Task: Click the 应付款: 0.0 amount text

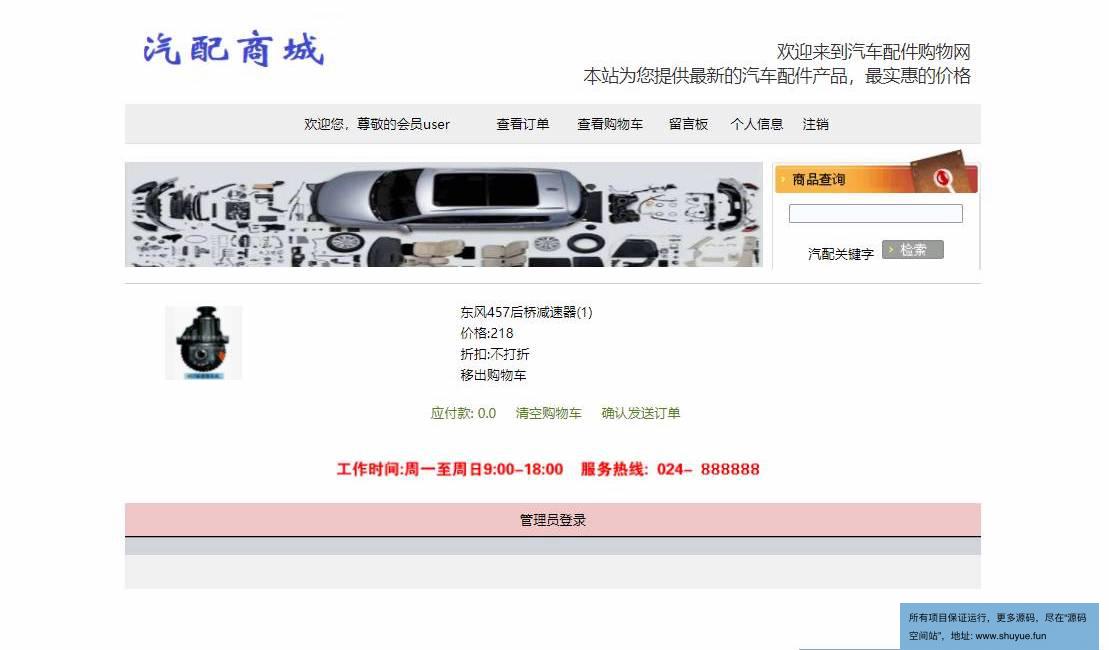Action: pos(463,413)
